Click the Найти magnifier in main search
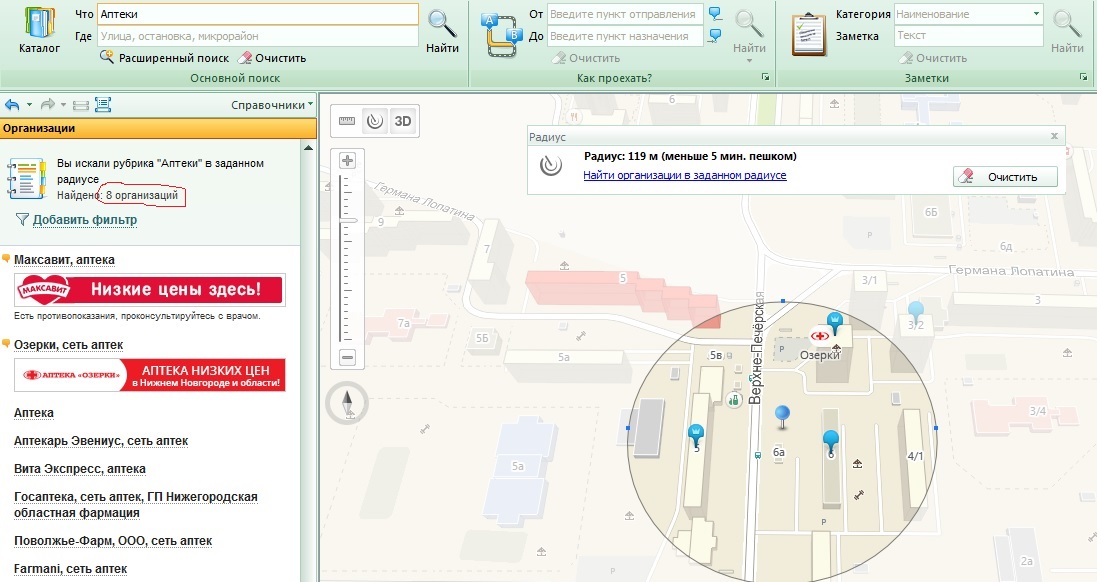 click(x=442, y=31)
